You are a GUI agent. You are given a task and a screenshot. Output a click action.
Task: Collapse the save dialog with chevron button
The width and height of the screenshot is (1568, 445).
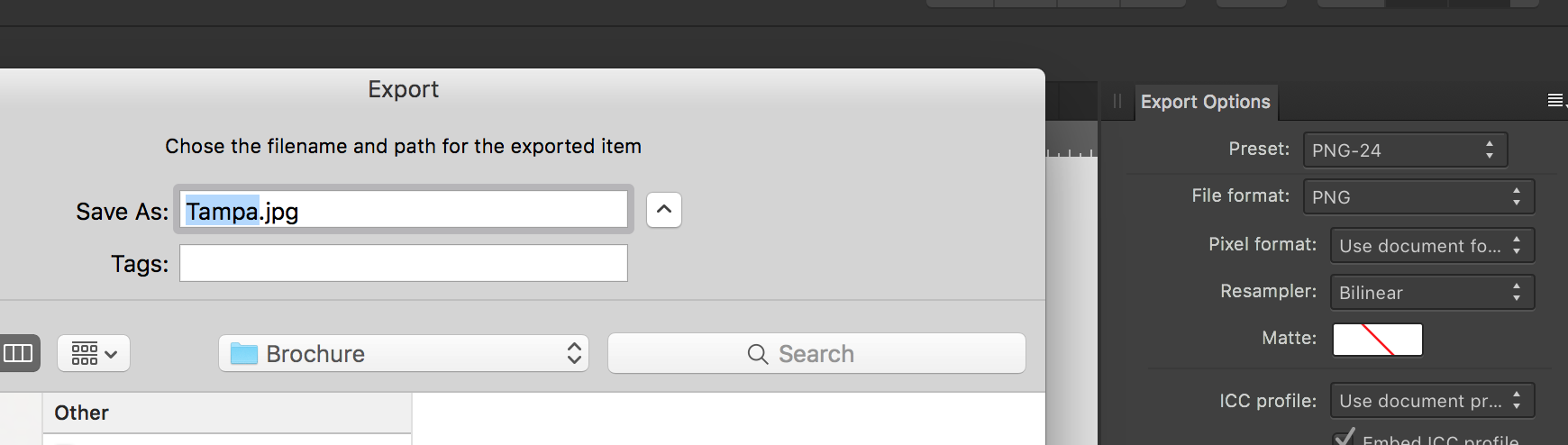point(664,210)
